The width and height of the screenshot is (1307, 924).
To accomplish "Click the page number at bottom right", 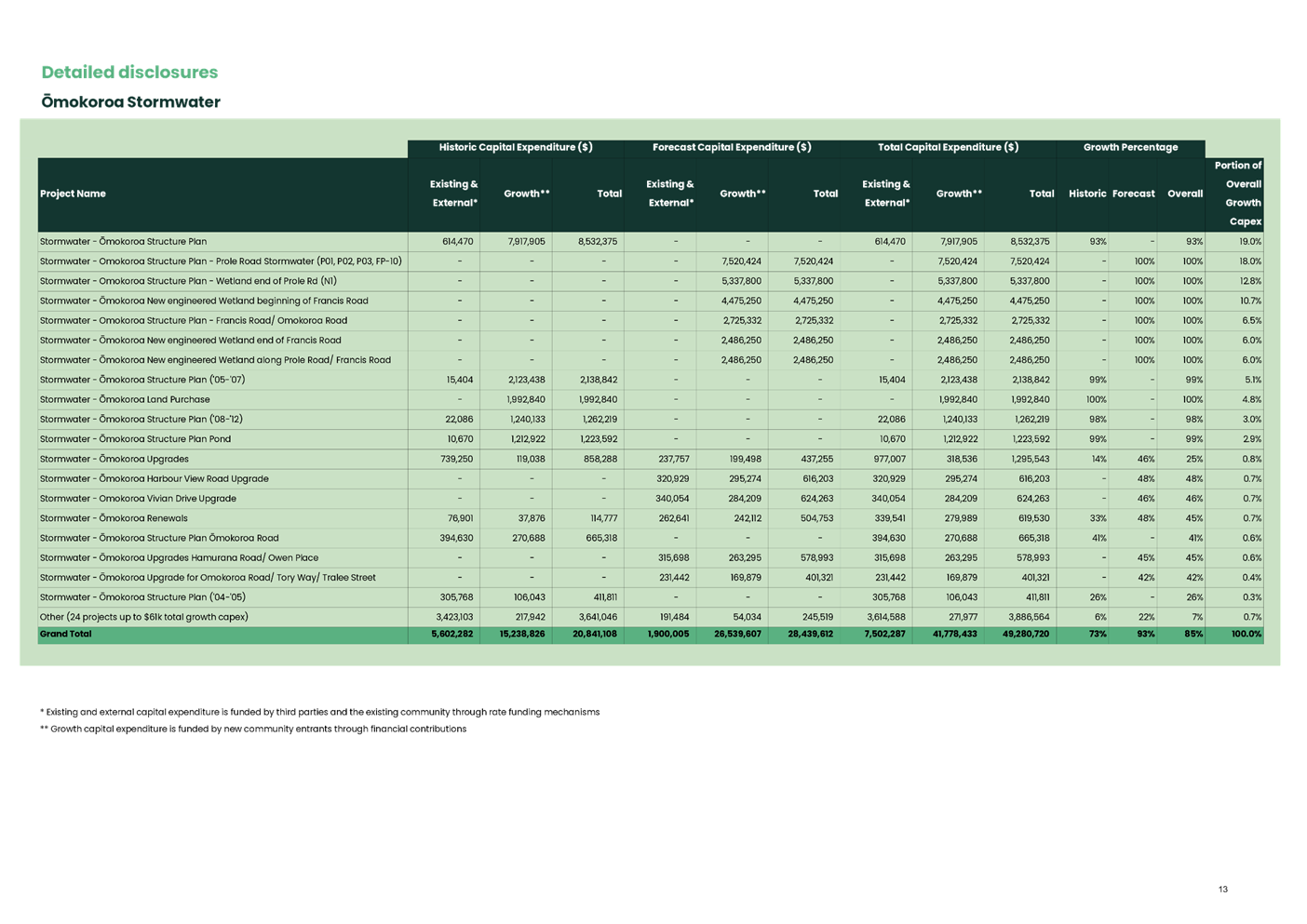I will [x=1223, y=889].
